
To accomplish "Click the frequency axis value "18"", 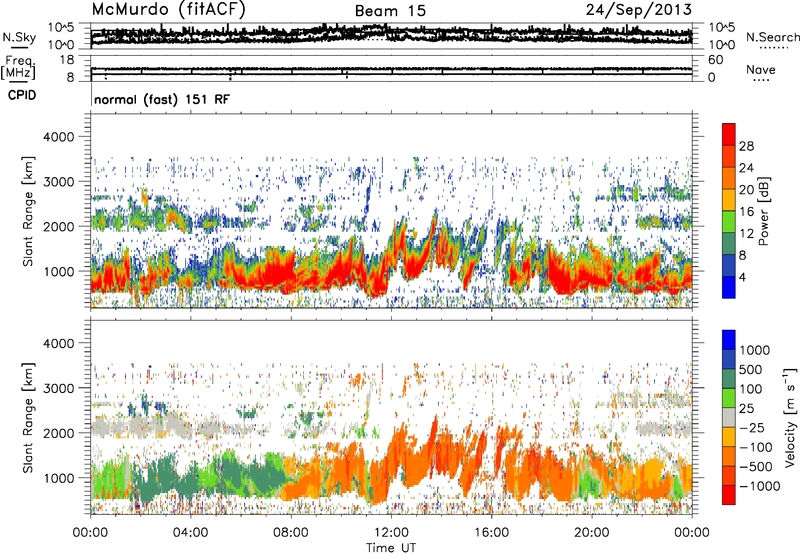I will 67,60.
